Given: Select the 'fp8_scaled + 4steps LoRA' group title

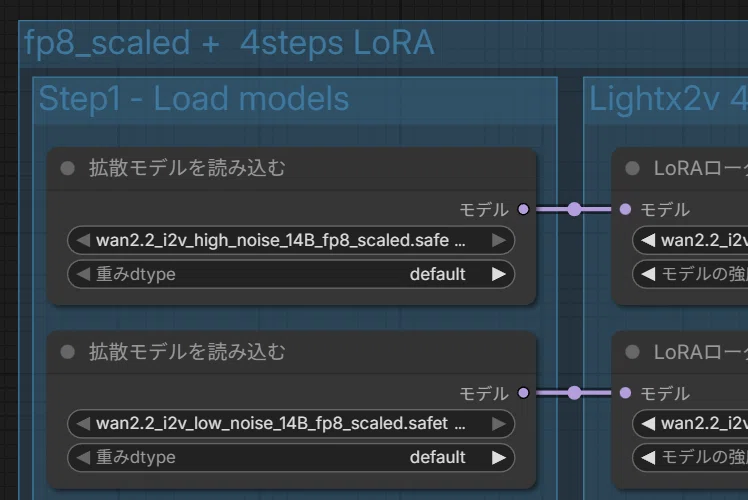Looking at the screenshot, I should pyautogui.click(x=229, y=43).
